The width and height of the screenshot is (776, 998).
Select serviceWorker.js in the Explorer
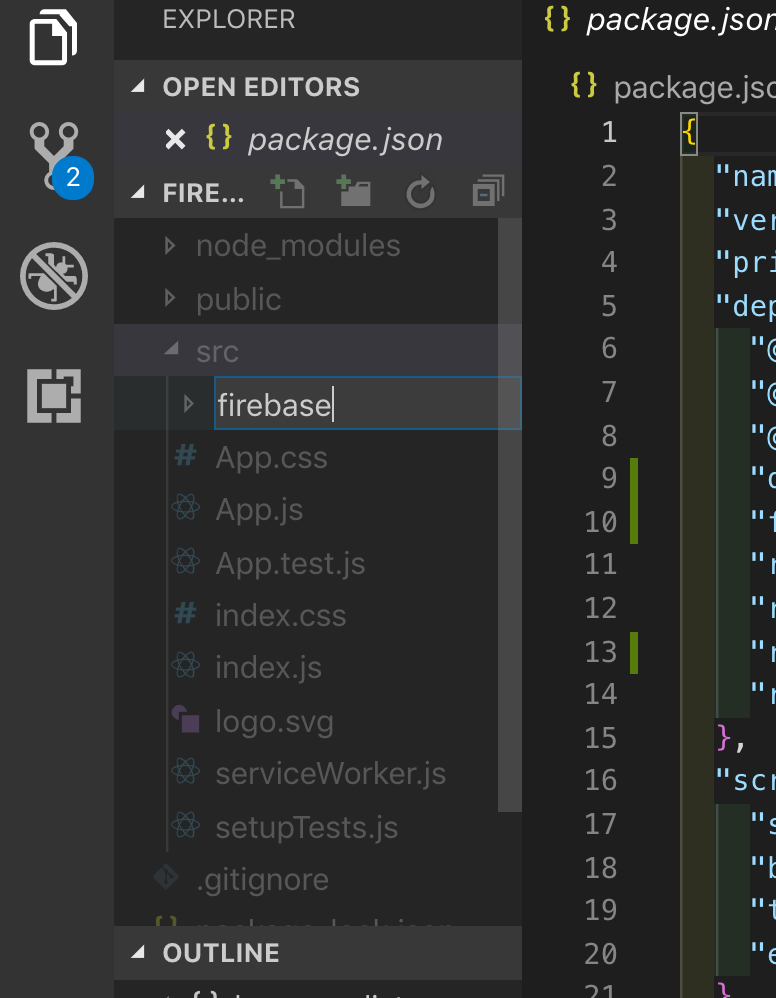[x=330, y=773]
